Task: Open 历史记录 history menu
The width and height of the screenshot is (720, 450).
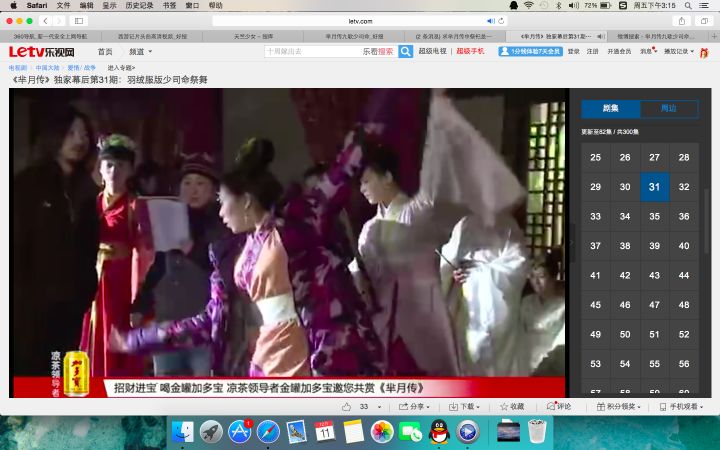Action: 140,6
